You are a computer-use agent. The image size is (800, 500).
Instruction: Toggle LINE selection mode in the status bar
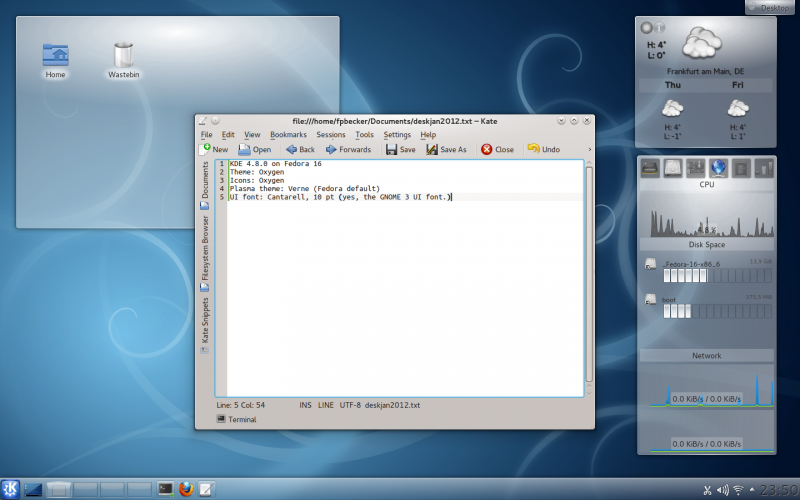(326, 405)
